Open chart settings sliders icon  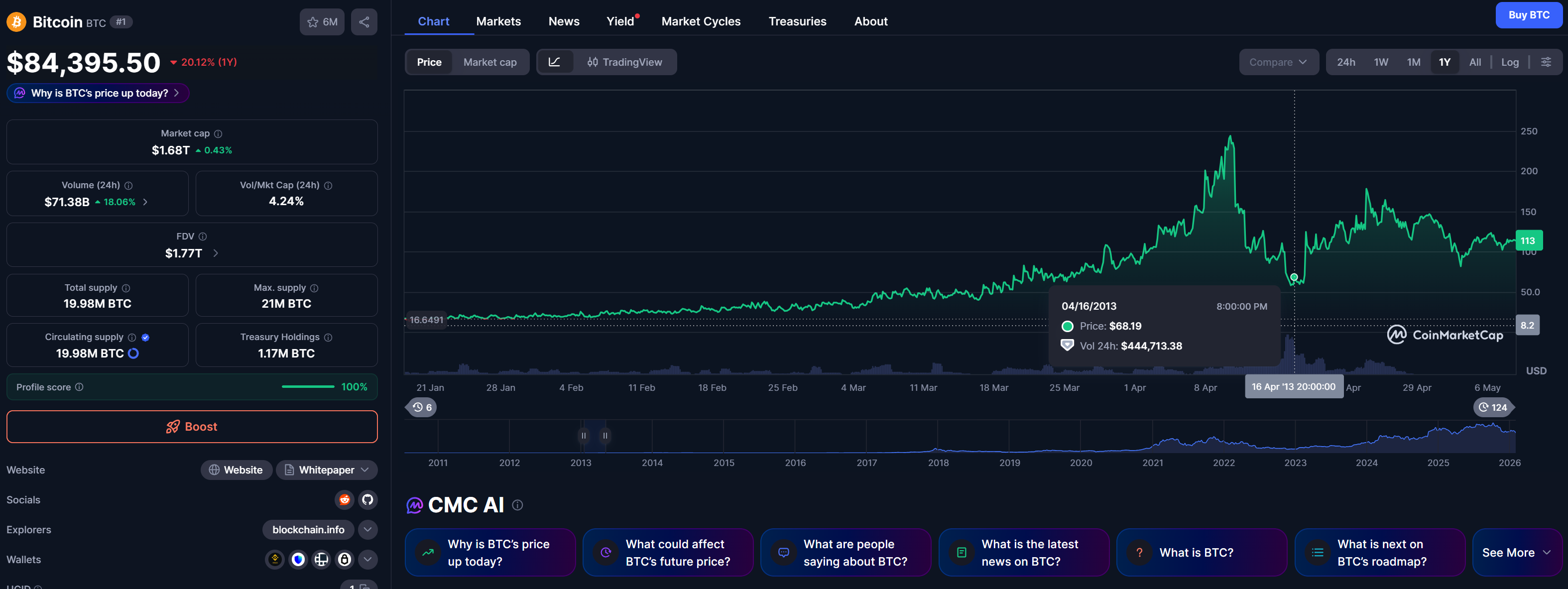1546,62
